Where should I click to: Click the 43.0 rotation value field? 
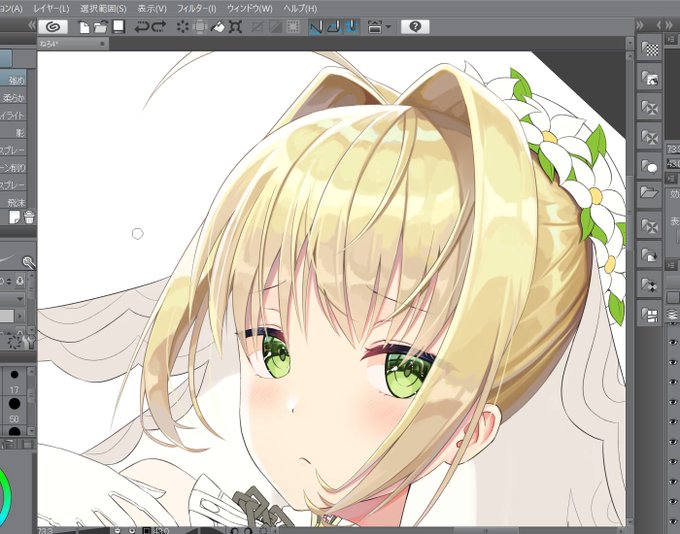(673, 164)
